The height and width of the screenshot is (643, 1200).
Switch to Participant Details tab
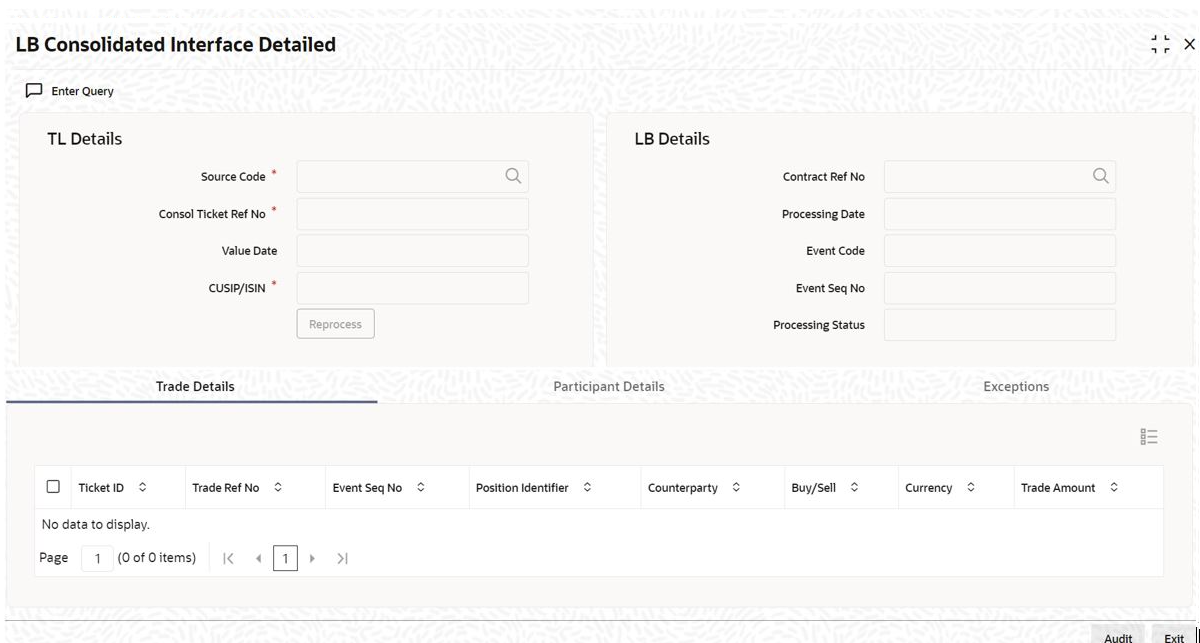pos(609,386)
